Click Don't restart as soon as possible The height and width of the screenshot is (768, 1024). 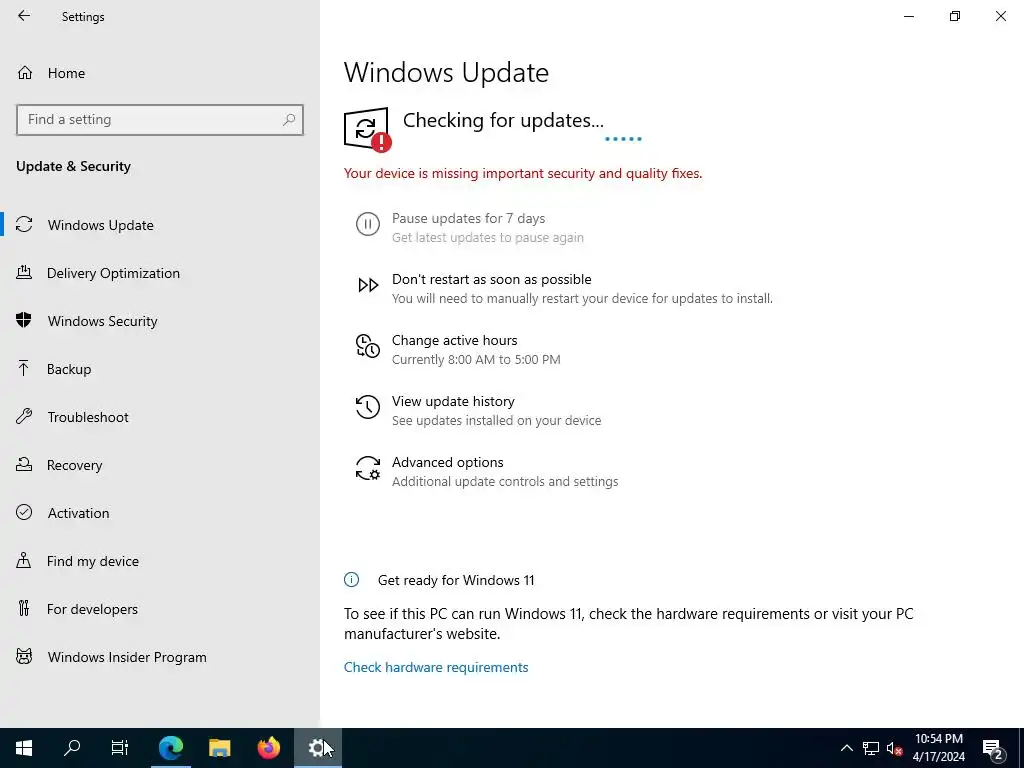point(492,279)
